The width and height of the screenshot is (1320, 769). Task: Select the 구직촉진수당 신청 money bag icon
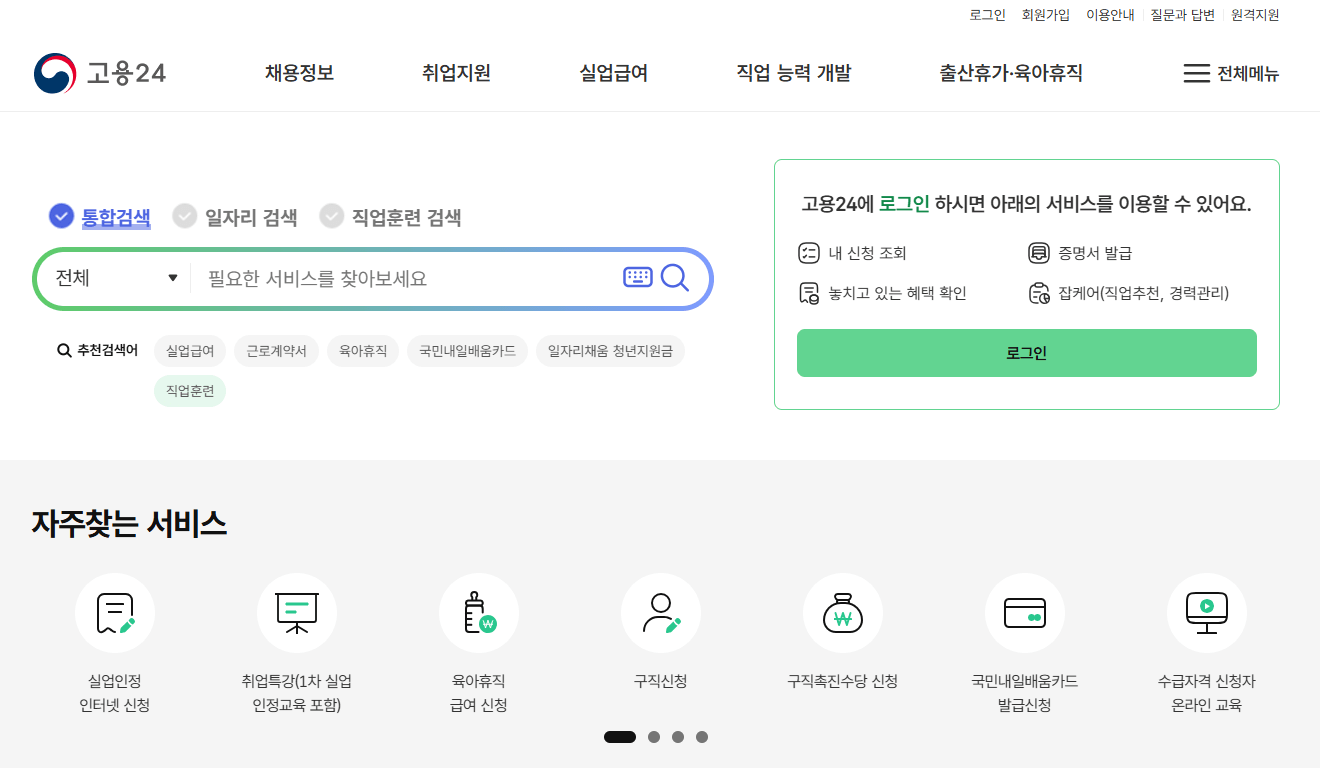pyautogui.click(x=843, y=612)
